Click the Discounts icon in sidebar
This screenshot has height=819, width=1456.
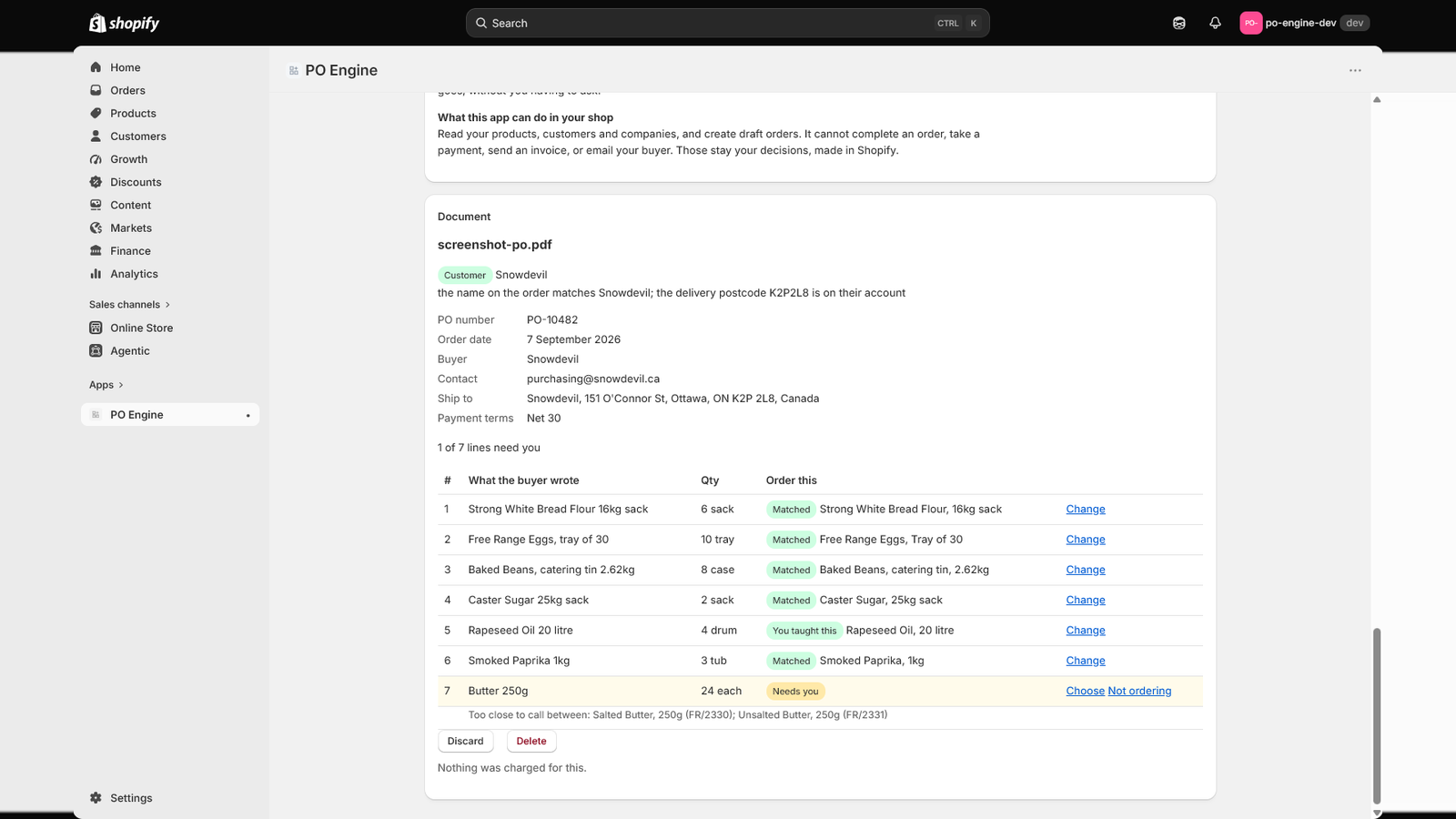(96, 182)
